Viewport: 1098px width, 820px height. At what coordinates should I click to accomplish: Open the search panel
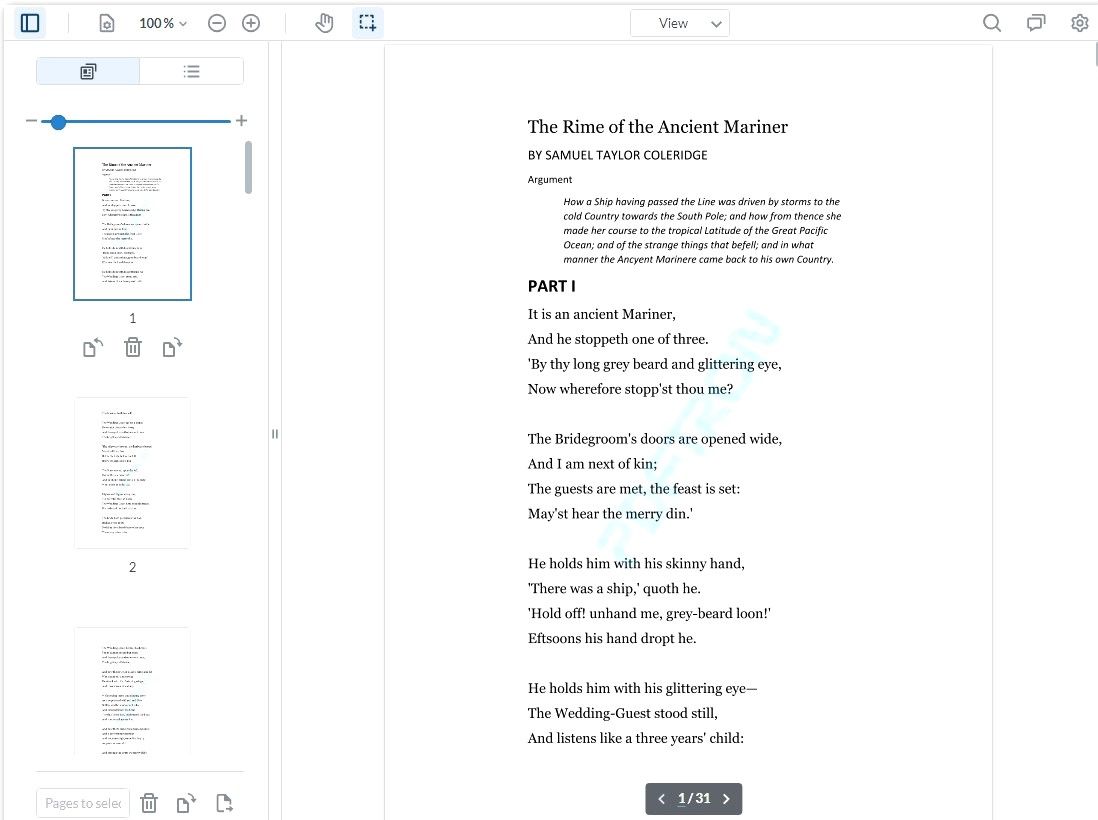(991, 22)
